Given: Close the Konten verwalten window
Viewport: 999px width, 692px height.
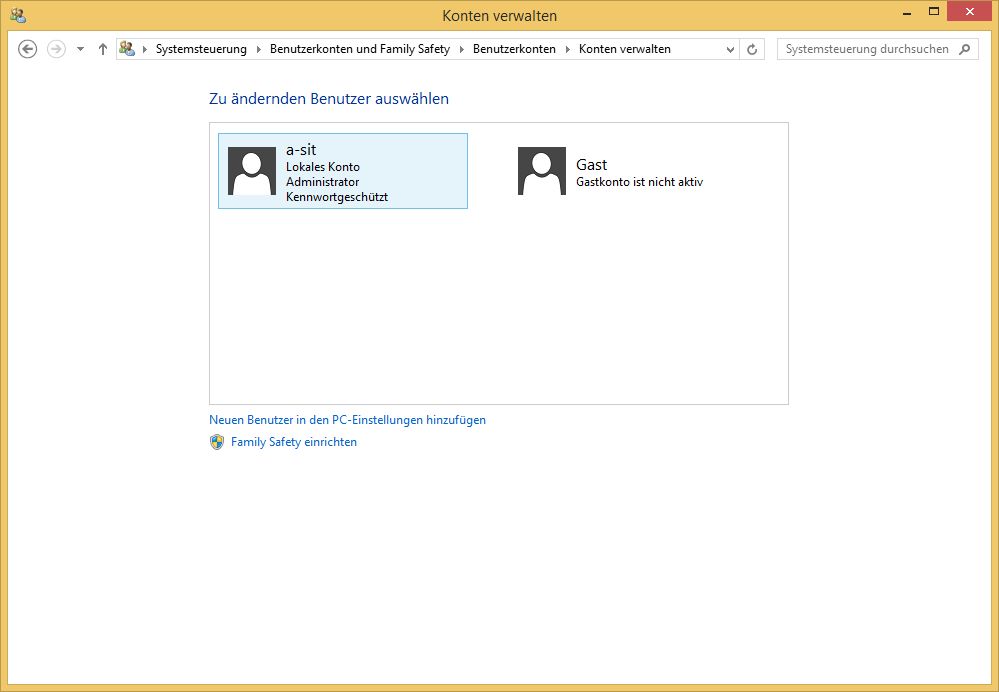Looking at the screenshot, I should point(970,12).
